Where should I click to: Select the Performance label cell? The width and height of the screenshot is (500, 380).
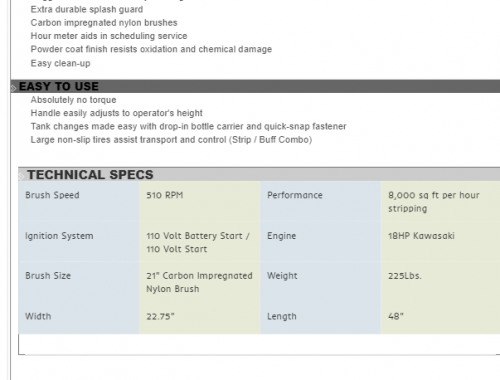coord(320,202)
